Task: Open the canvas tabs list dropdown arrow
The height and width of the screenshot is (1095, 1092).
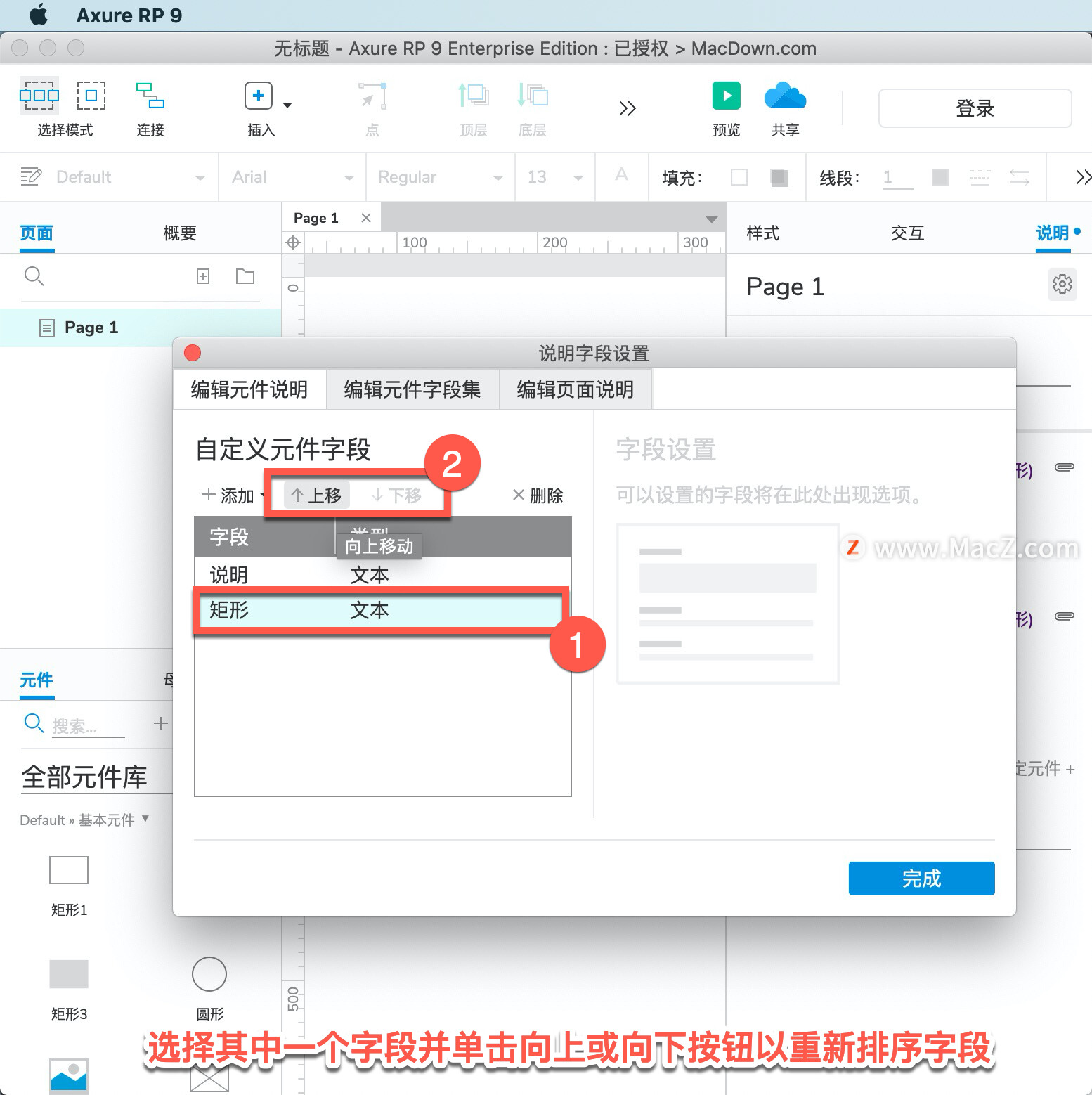Action: 711,219
